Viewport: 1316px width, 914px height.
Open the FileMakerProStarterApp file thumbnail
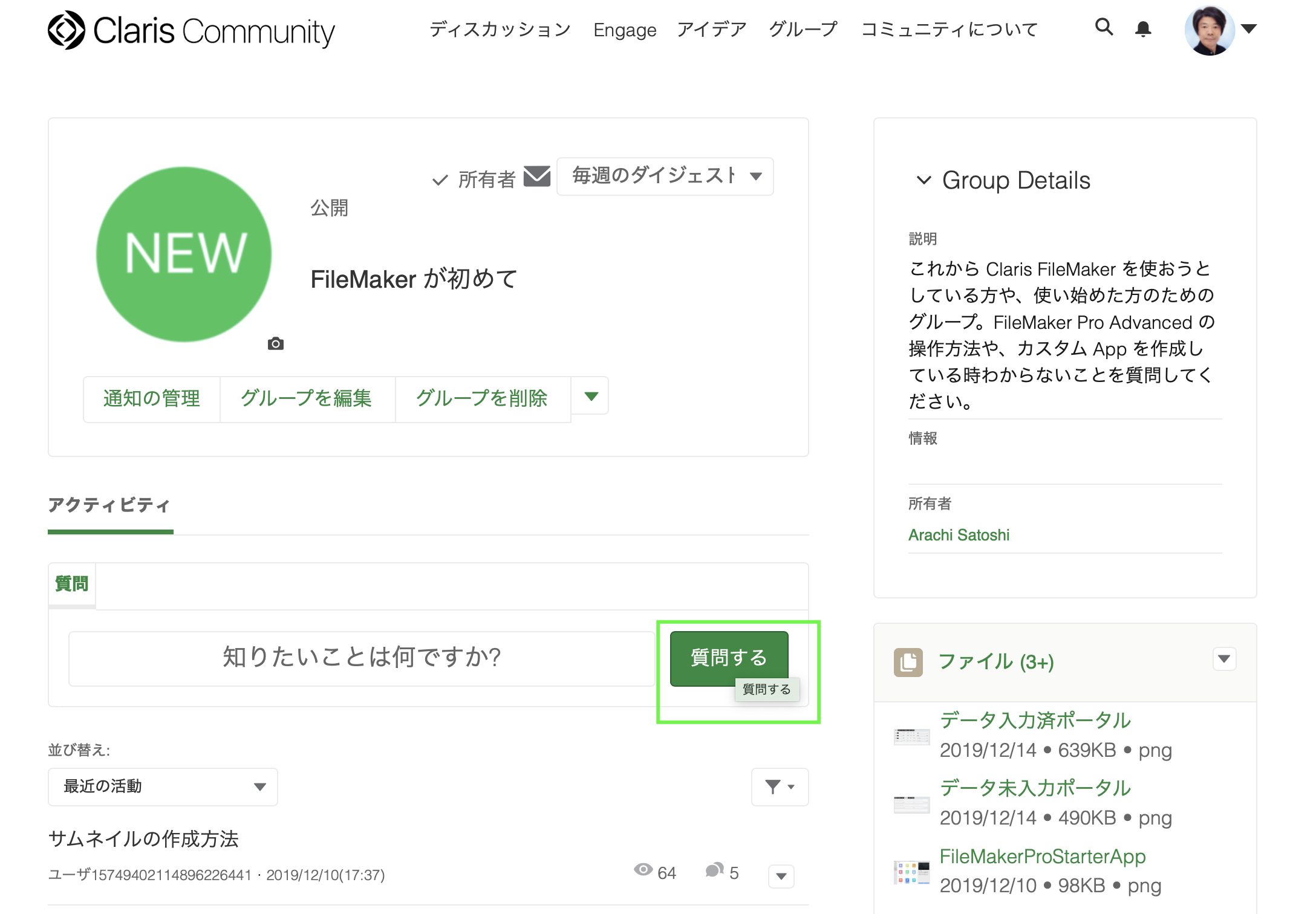(x=911, y=872)
